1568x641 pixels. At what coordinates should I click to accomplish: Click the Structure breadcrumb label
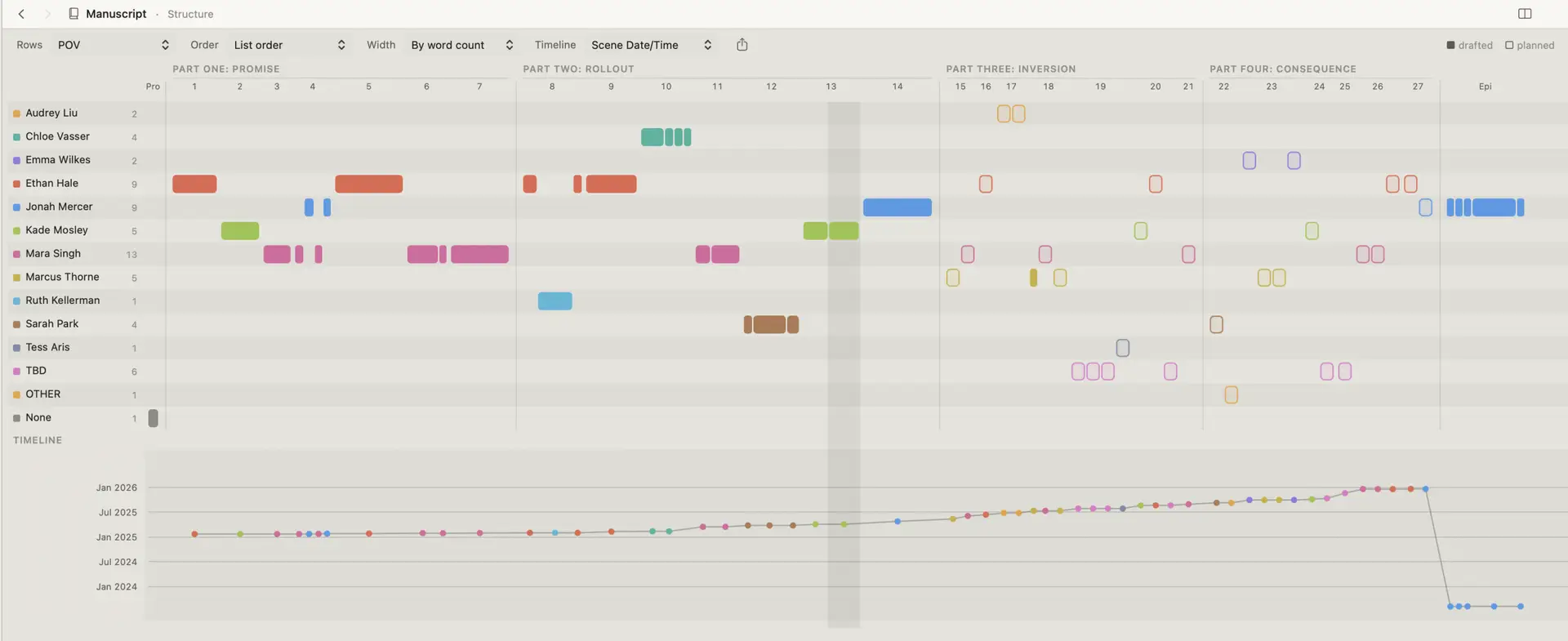pyautogui.click(x=190, y=14)
